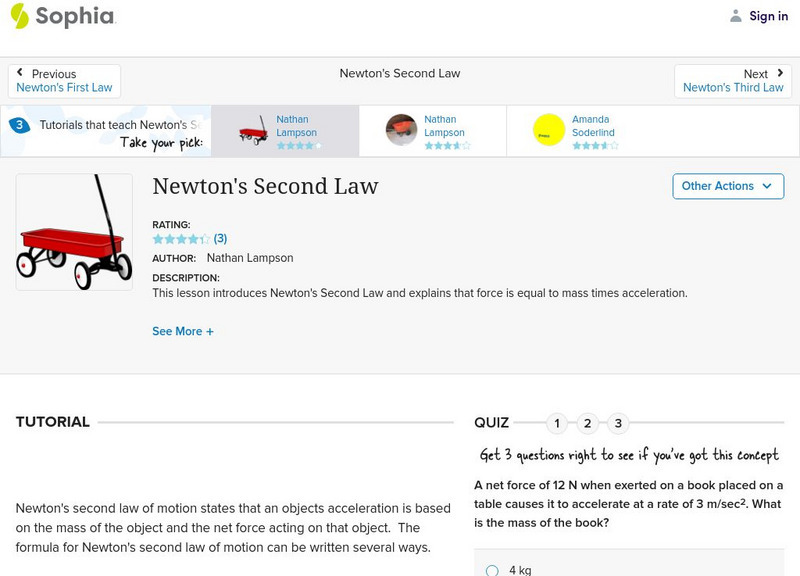This screenshot has height=576, width=800.
Task: Select the 4 kg radio answer
Action: [x=492, y=570]
